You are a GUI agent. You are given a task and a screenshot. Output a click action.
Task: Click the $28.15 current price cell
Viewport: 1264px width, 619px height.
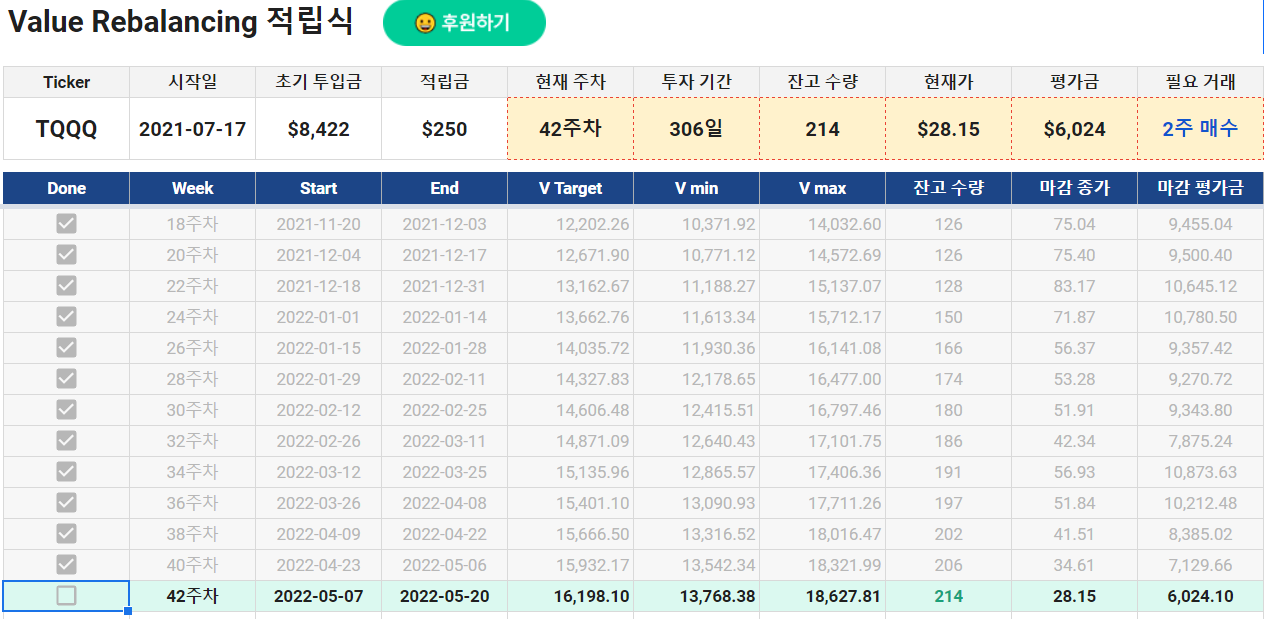[x=948, y=128]
